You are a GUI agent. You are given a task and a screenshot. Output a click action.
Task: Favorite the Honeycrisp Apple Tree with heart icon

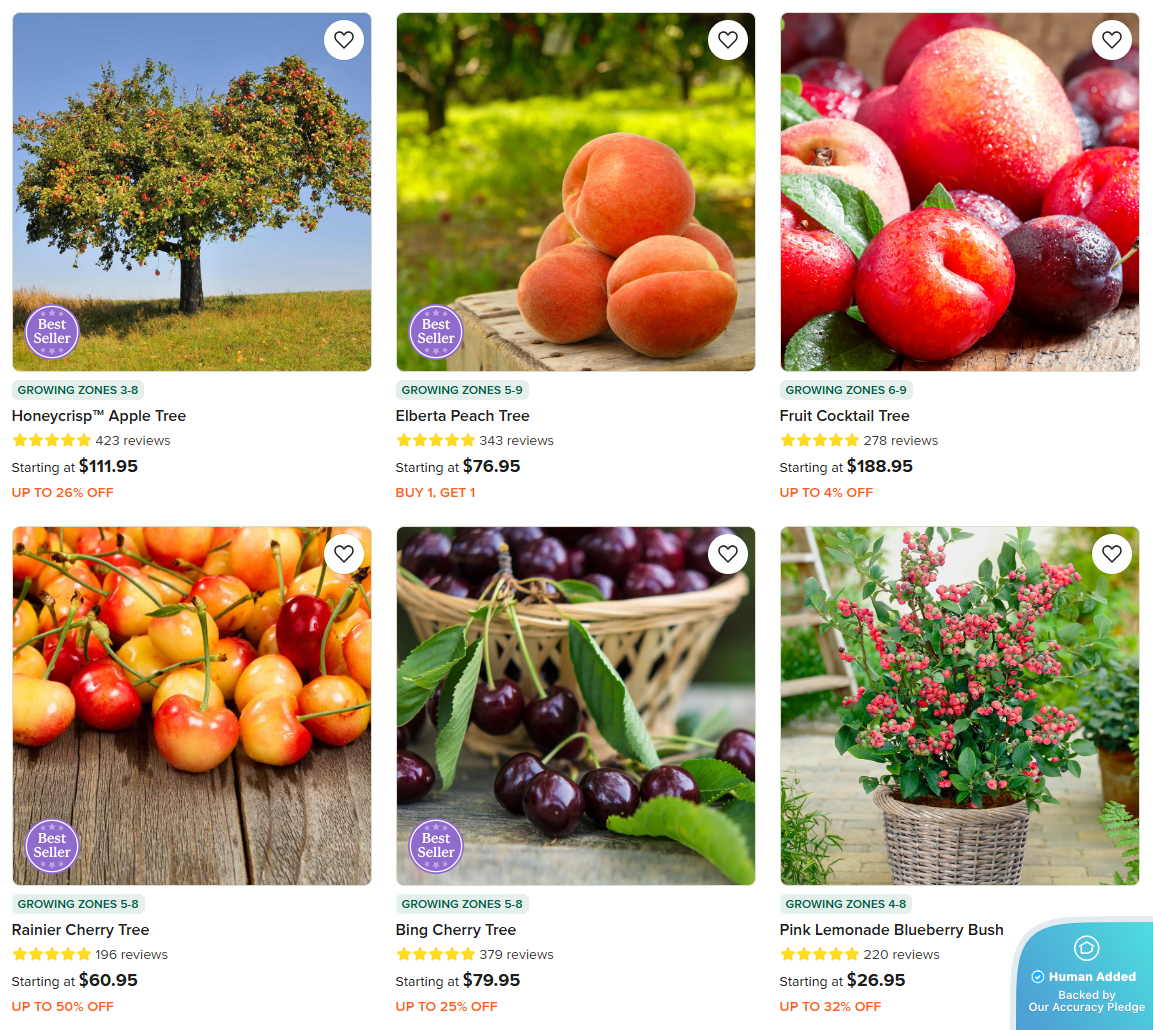[x=343, y=40]
